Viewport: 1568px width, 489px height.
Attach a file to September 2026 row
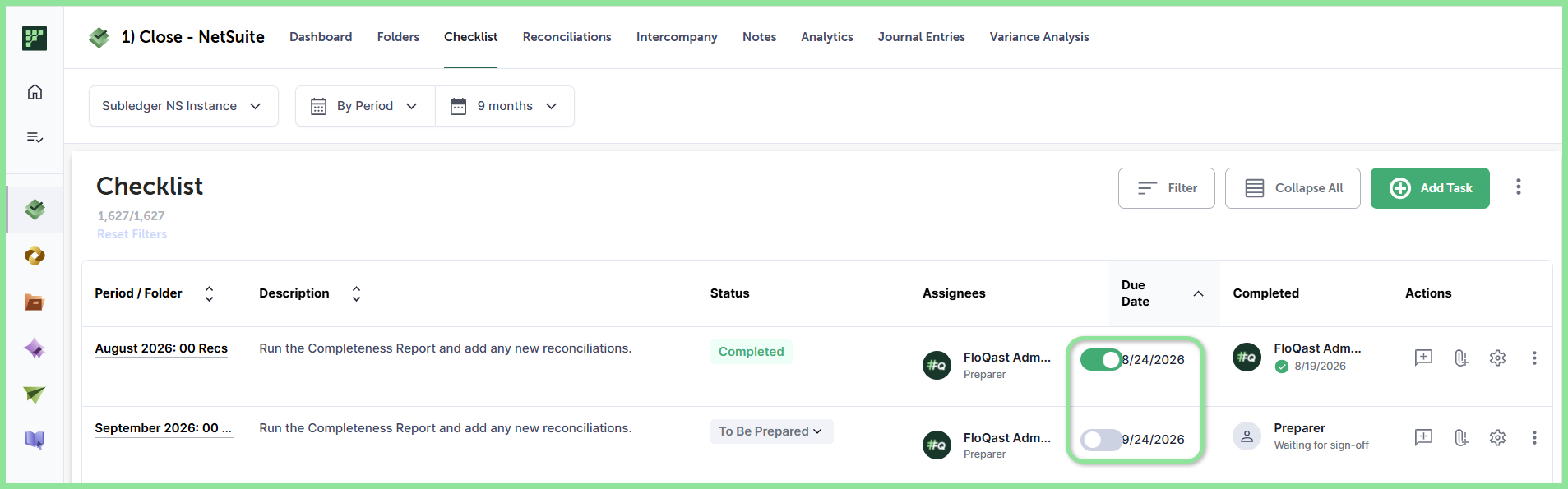click(1460, 437)
